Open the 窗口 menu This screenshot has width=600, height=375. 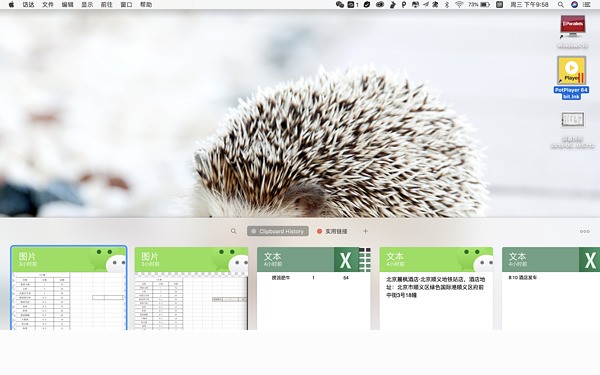(126, 5)
